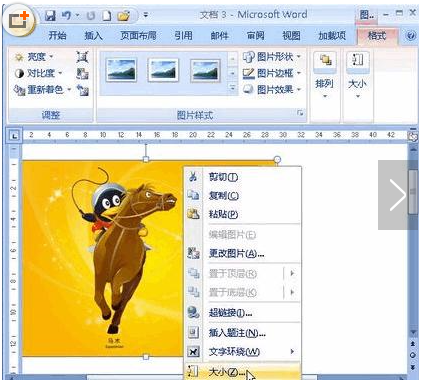Create a new document from toolbar
Image resolution: width=429 pixels, height=380 pixels.
click(107, 15)
